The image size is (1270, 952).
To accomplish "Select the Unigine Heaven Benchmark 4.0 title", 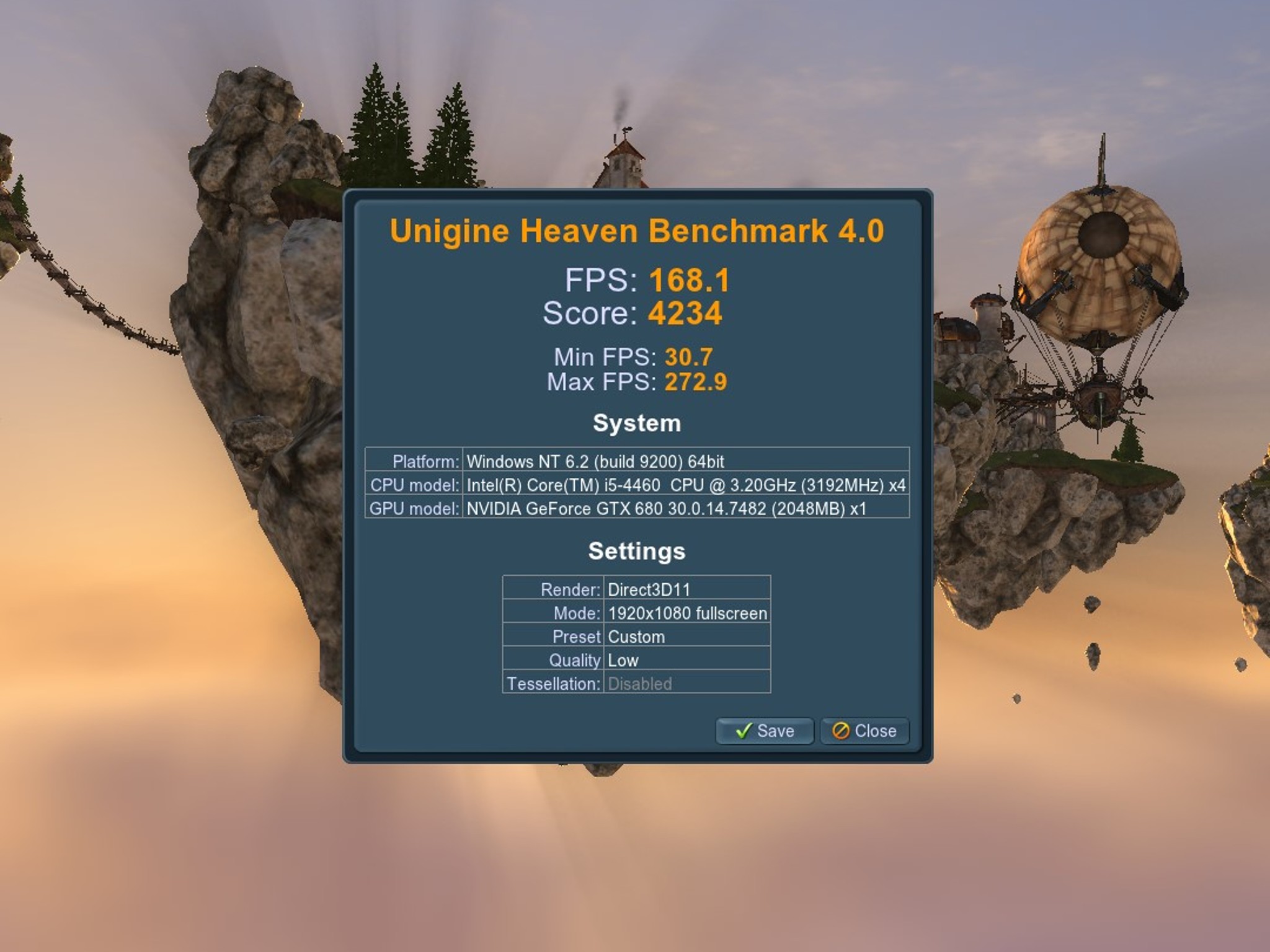I will (x=637, y=231).
